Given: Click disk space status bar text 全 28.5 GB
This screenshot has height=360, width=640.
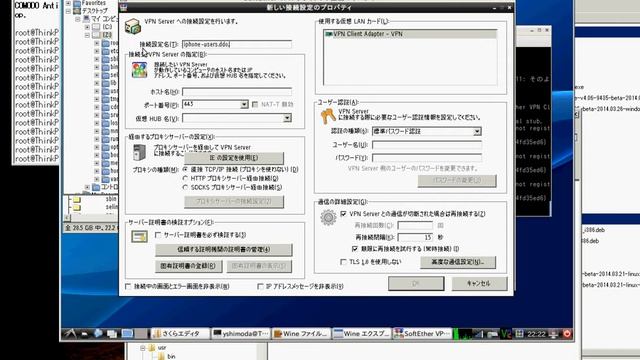Looking at the screenshot, I should [91, 228].
